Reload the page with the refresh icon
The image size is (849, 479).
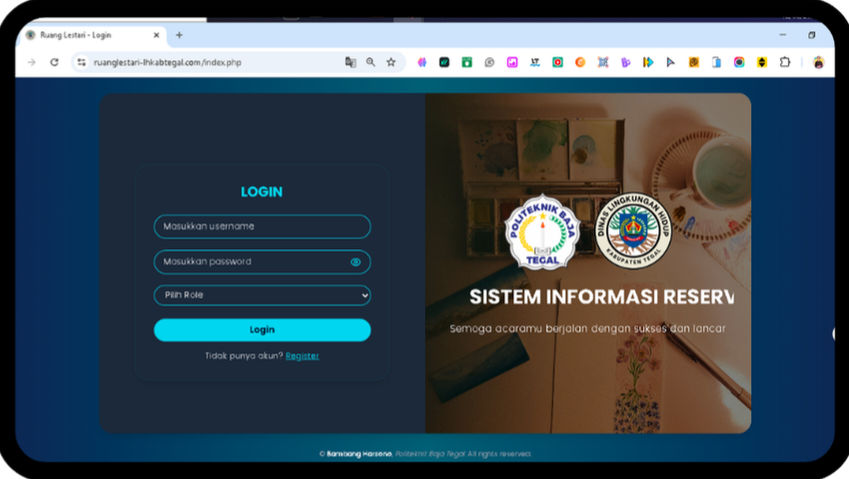tap(54, 62)
